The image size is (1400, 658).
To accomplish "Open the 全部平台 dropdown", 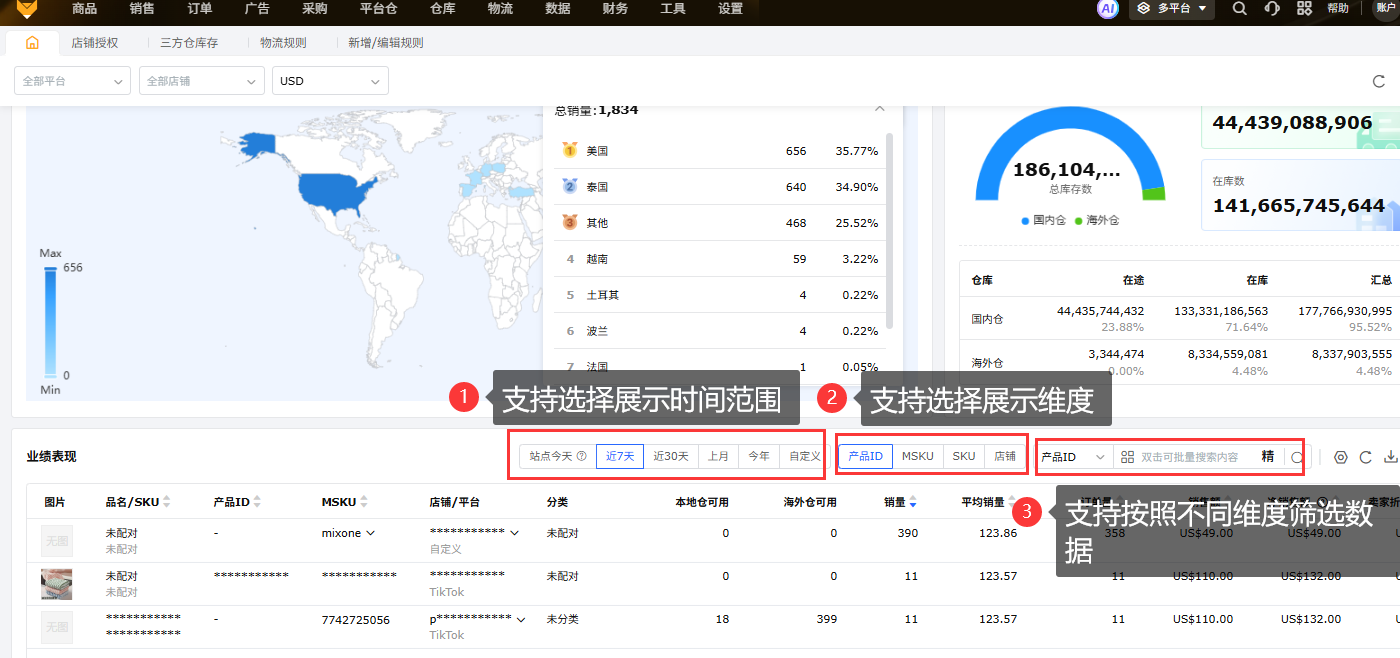I will pyautogui.click(x=72, y=81).
